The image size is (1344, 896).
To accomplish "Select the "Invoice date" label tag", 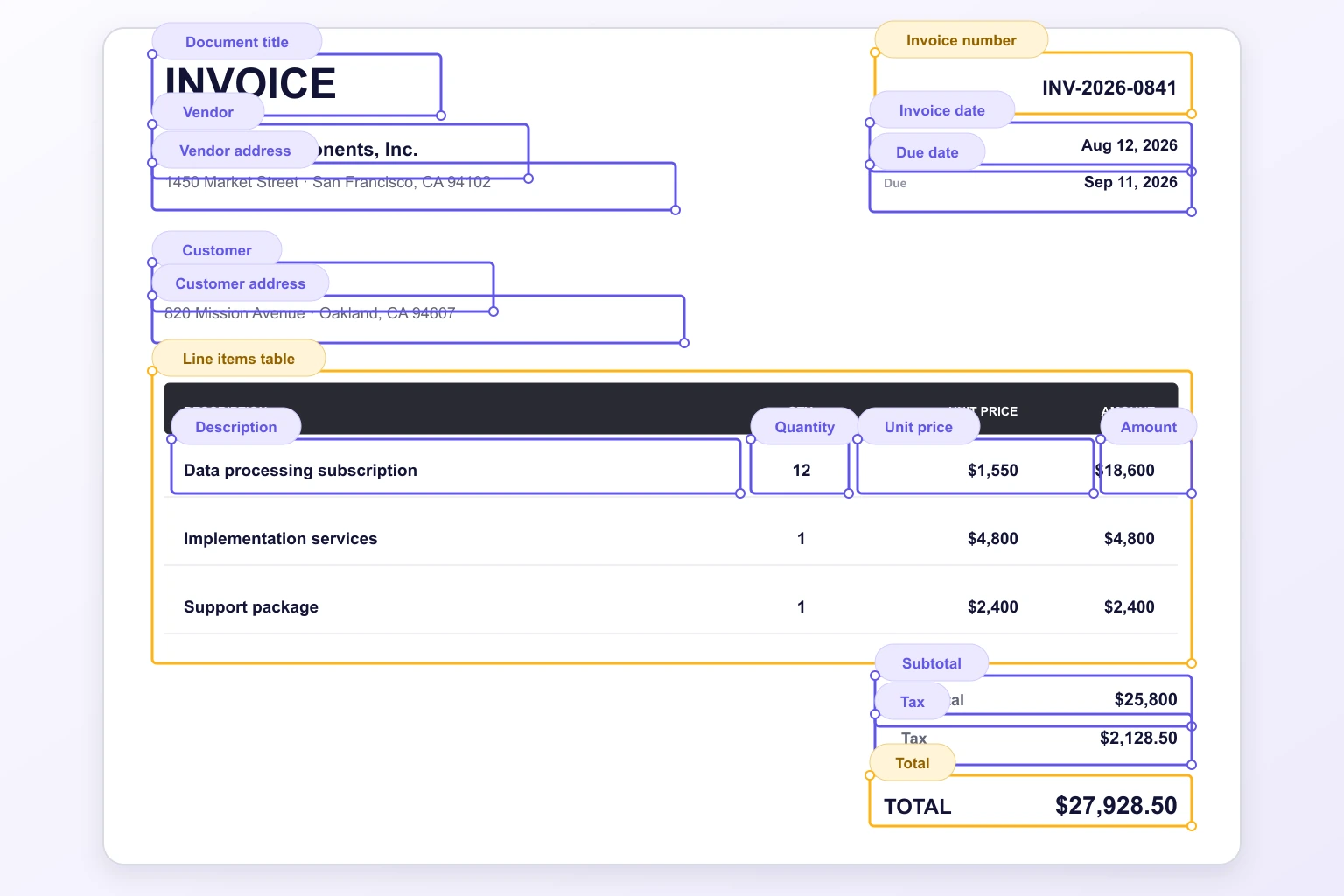I will tap(942, 110).
